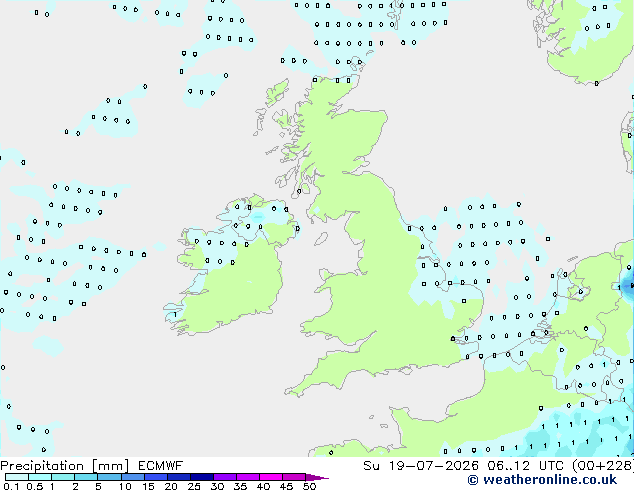Click the 'Su' weekday label
634x490 pixels.
(x=371, y=466)
